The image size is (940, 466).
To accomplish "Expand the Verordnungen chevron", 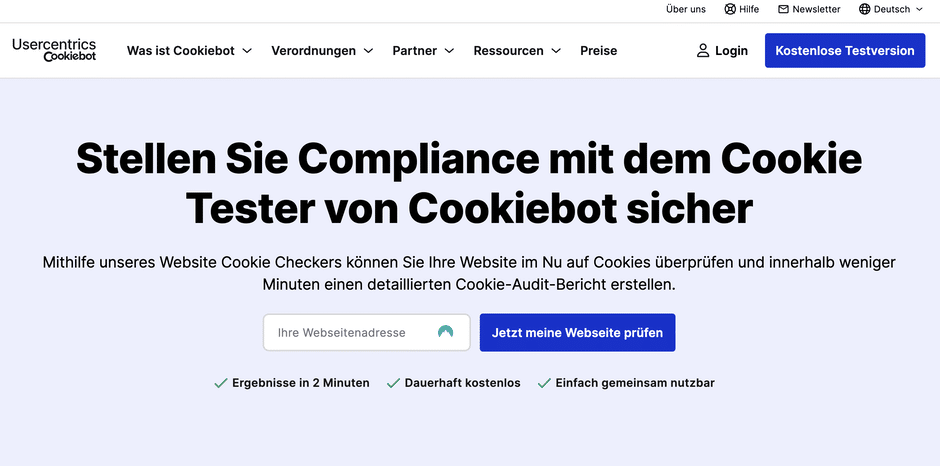I will tap(369, 51).
